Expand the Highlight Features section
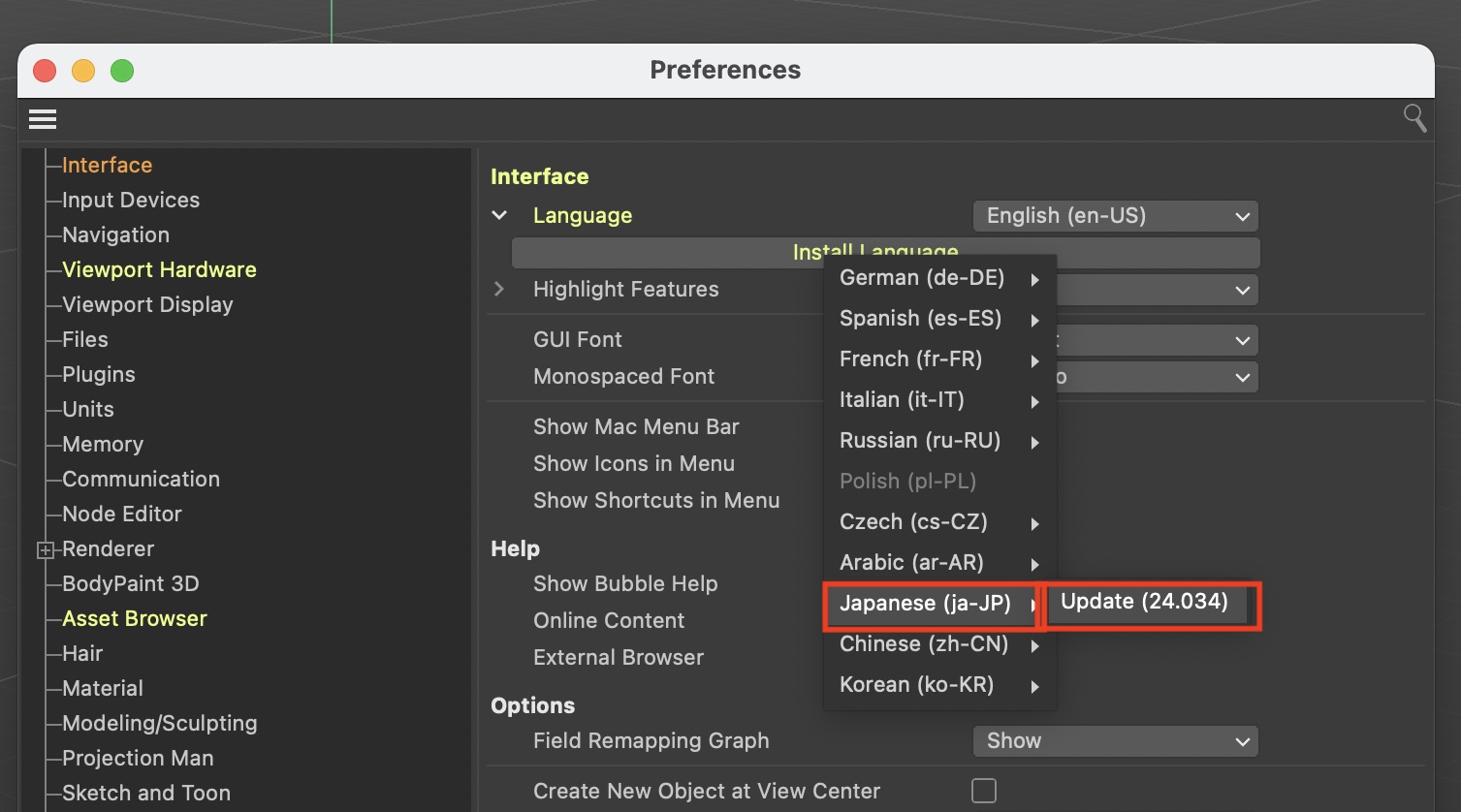The width and height of the screenshot is (1461, 812). pos(499,289)
